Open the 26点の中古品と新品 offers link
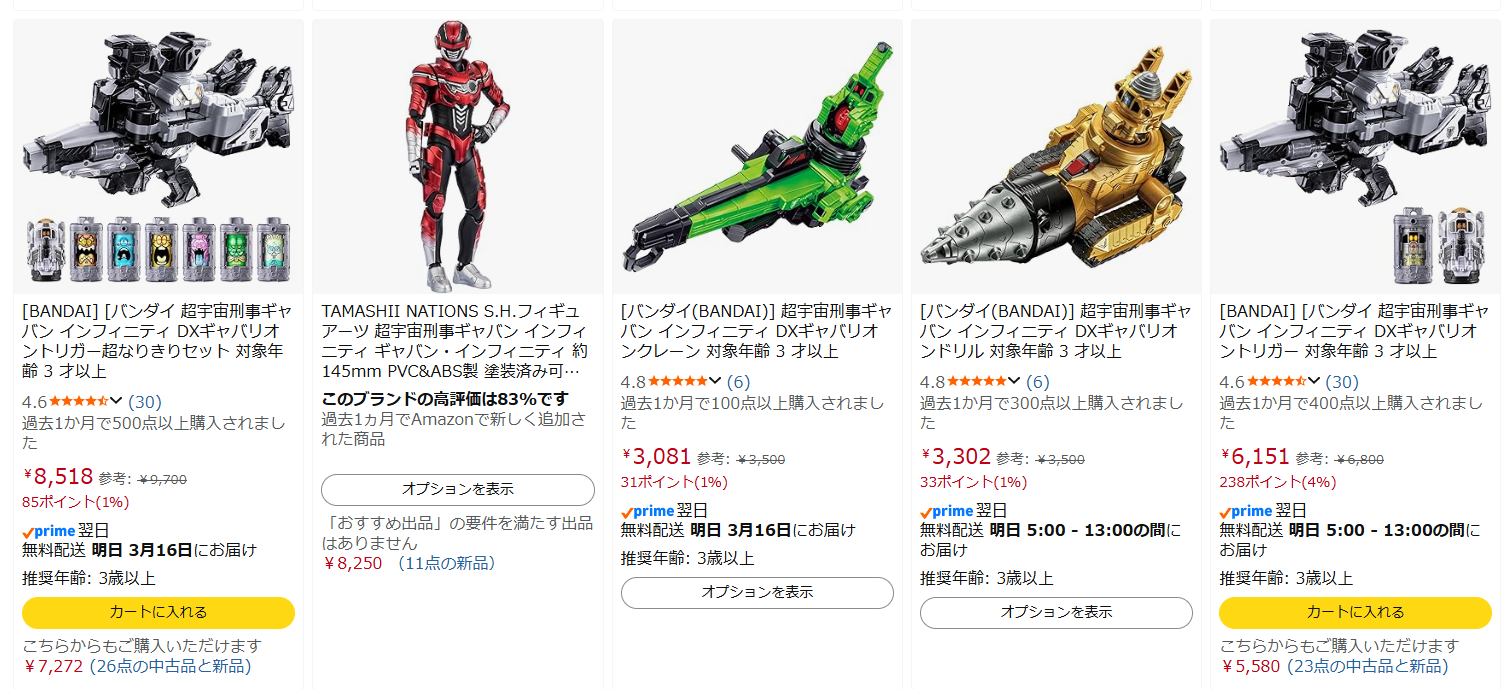Viewport: 1511px width, 689px height. 170,666
